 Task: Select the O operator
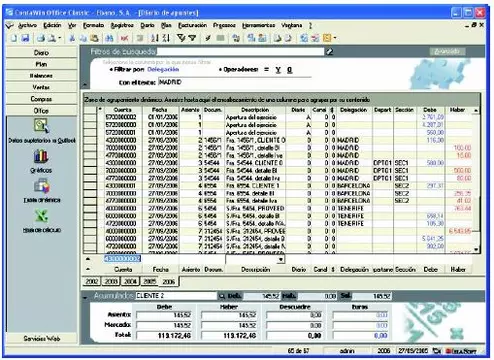(x=289, y=70)
